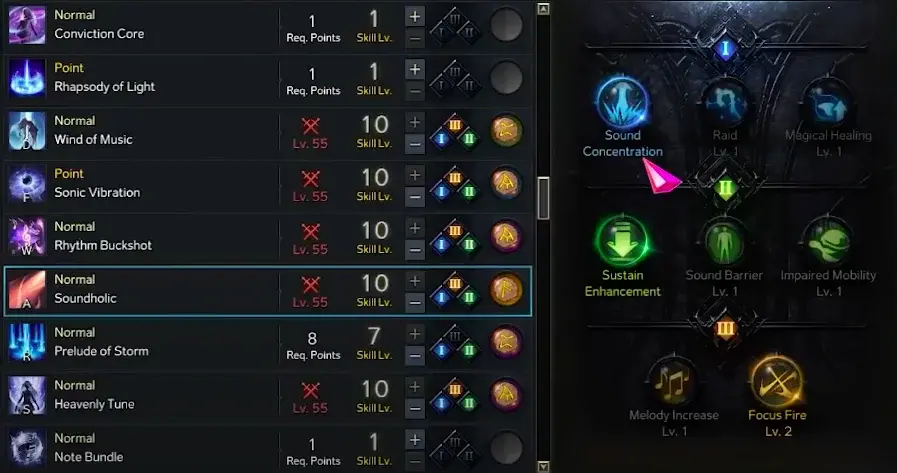Image resolution: width=897 pixels, height=473 pixels.
Task: Choose the Impaired Mobility tripod icon
Action: tap(828, 242)
